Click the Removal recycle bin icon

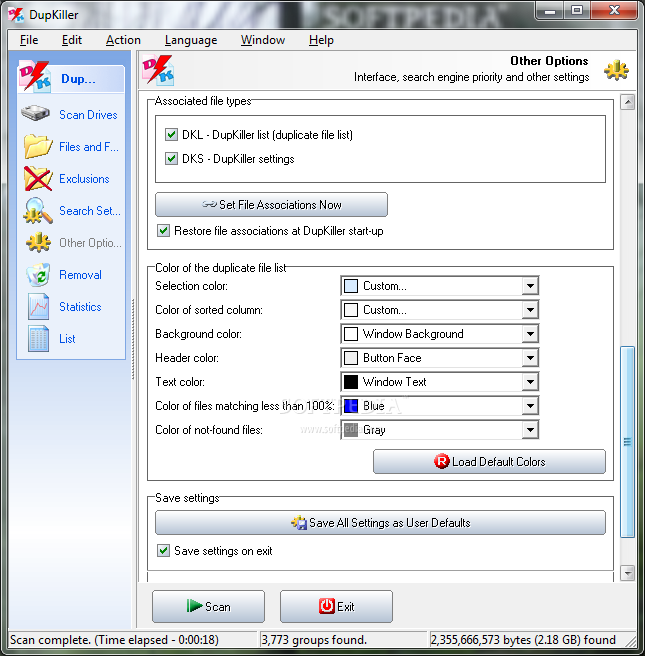[x=38, y=274]
